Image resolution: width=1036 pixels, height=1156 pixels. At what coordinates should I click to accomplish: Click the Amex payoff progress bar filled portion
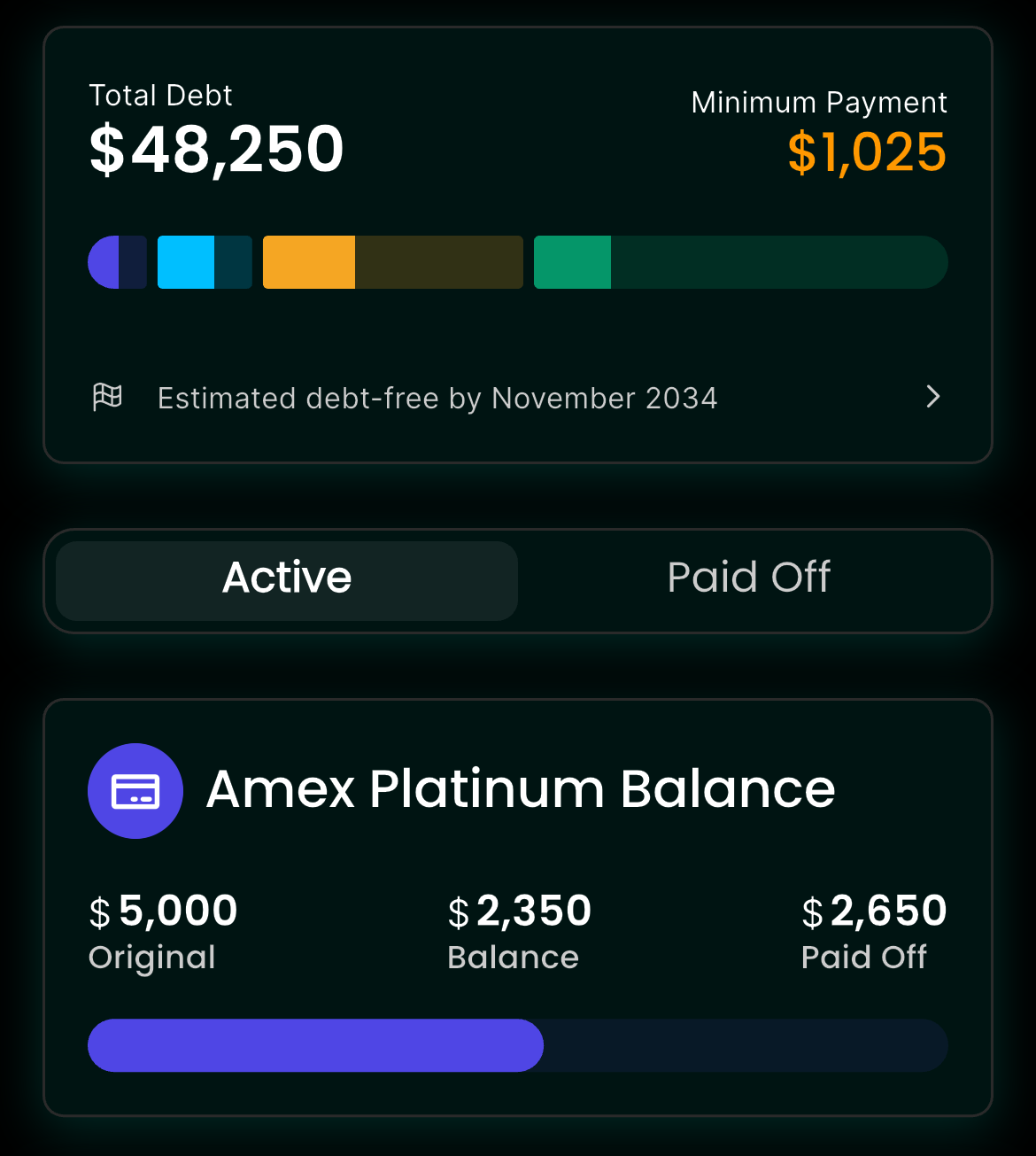coord(315,1045)
